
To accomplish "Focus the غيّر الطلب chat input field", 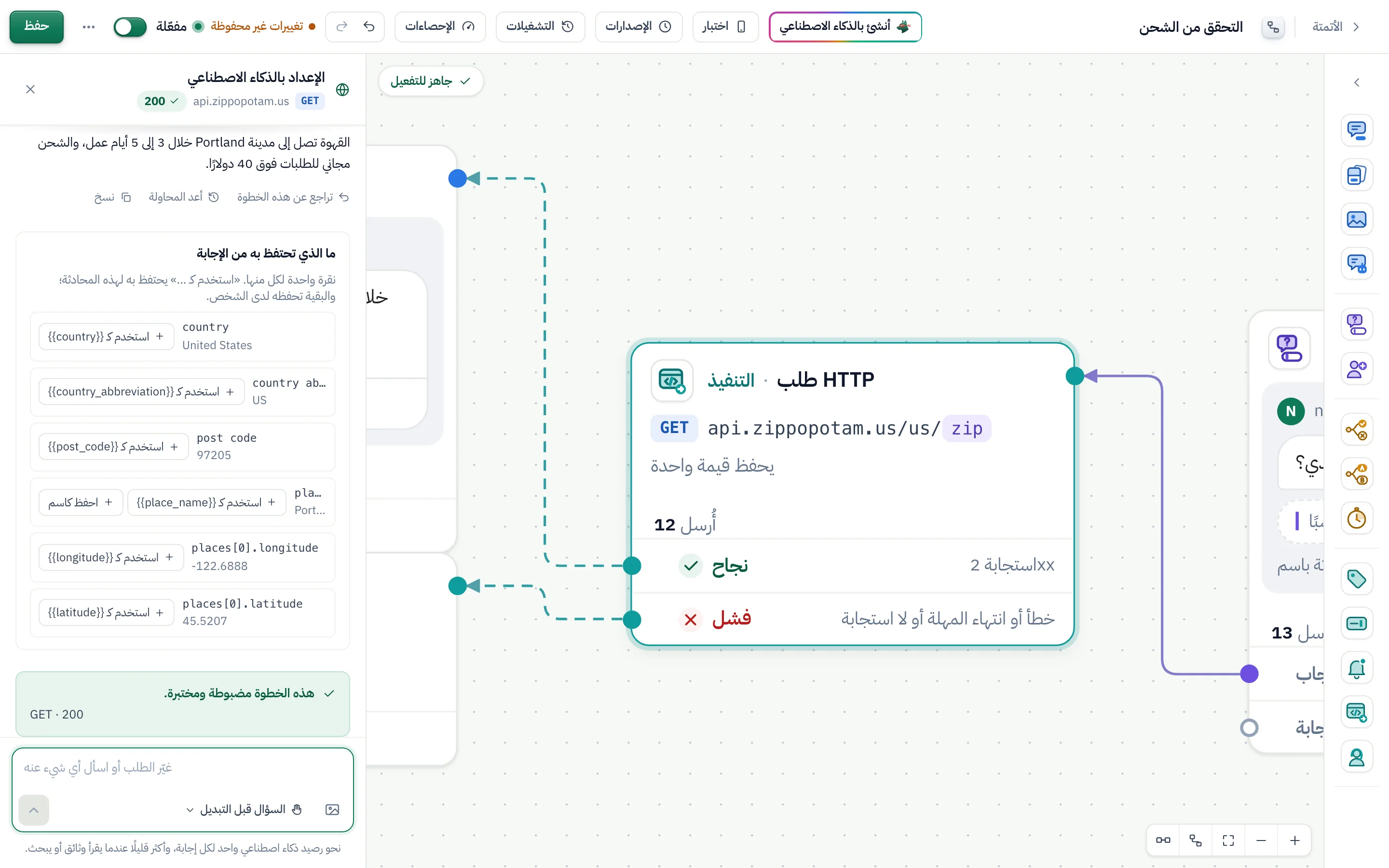I will (182, 768).
